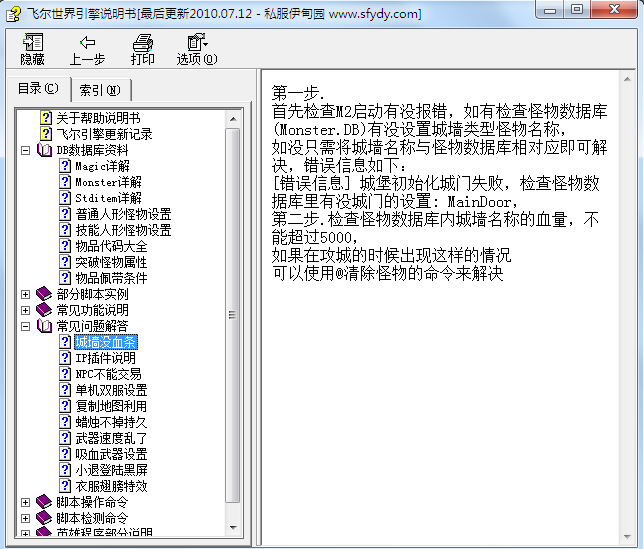Click the 打印 (Print) toolbar icon

[143, 43]
